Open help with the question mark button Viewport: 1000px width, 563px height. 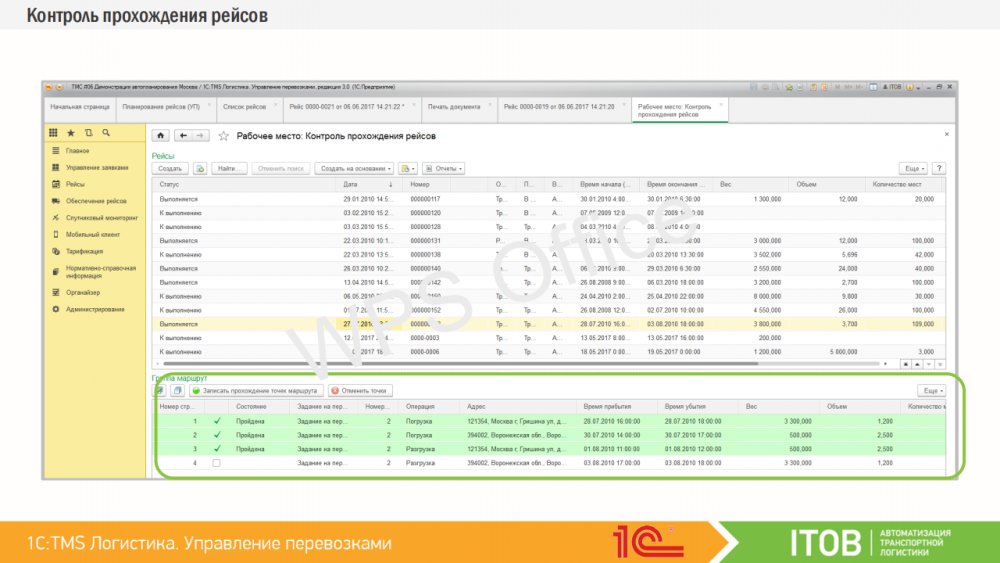pyautogui.click(x=939, y=169)
